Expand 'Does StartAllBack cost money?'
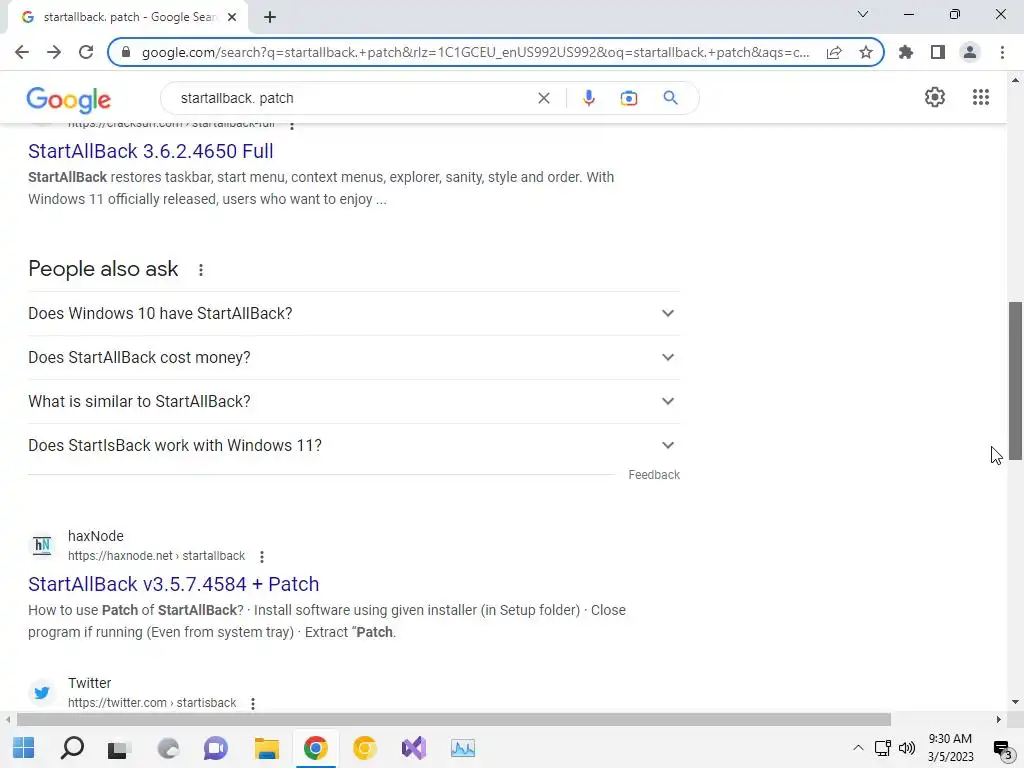1024x768 pixels. [353, 357]
